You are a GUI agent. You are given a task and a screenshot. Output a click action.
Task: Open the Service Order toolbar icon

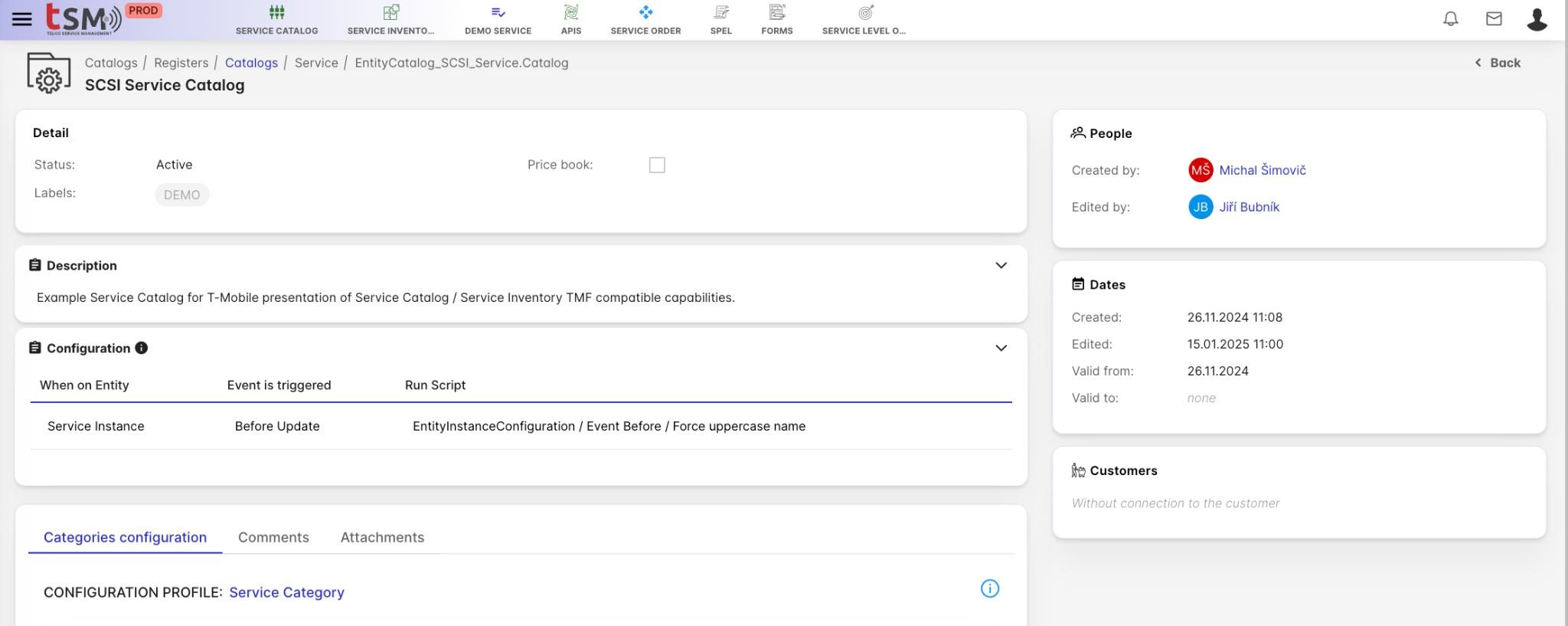pos(645,13)
